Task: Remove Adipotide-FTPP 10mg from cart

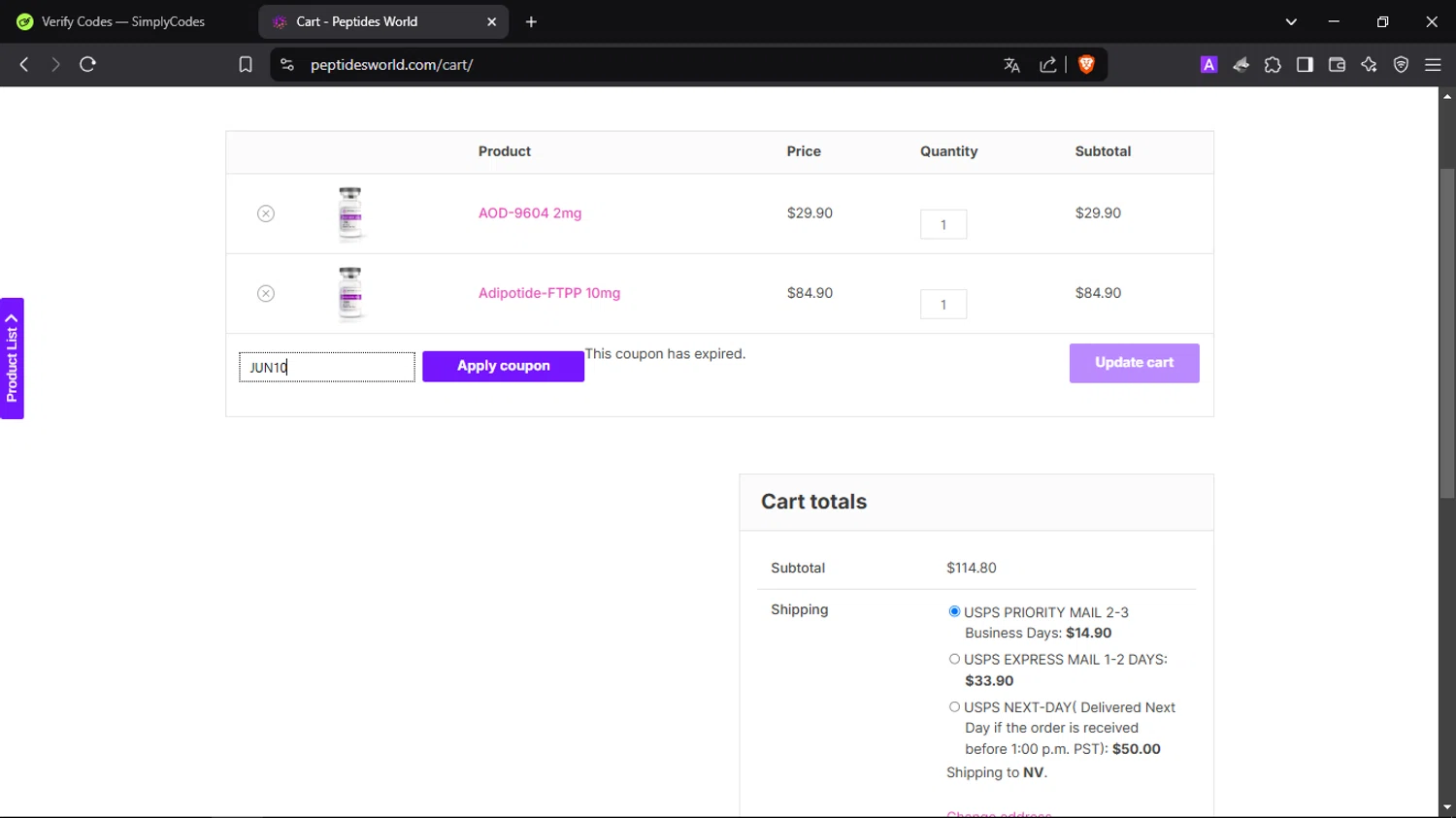Action: click(266, 293)
